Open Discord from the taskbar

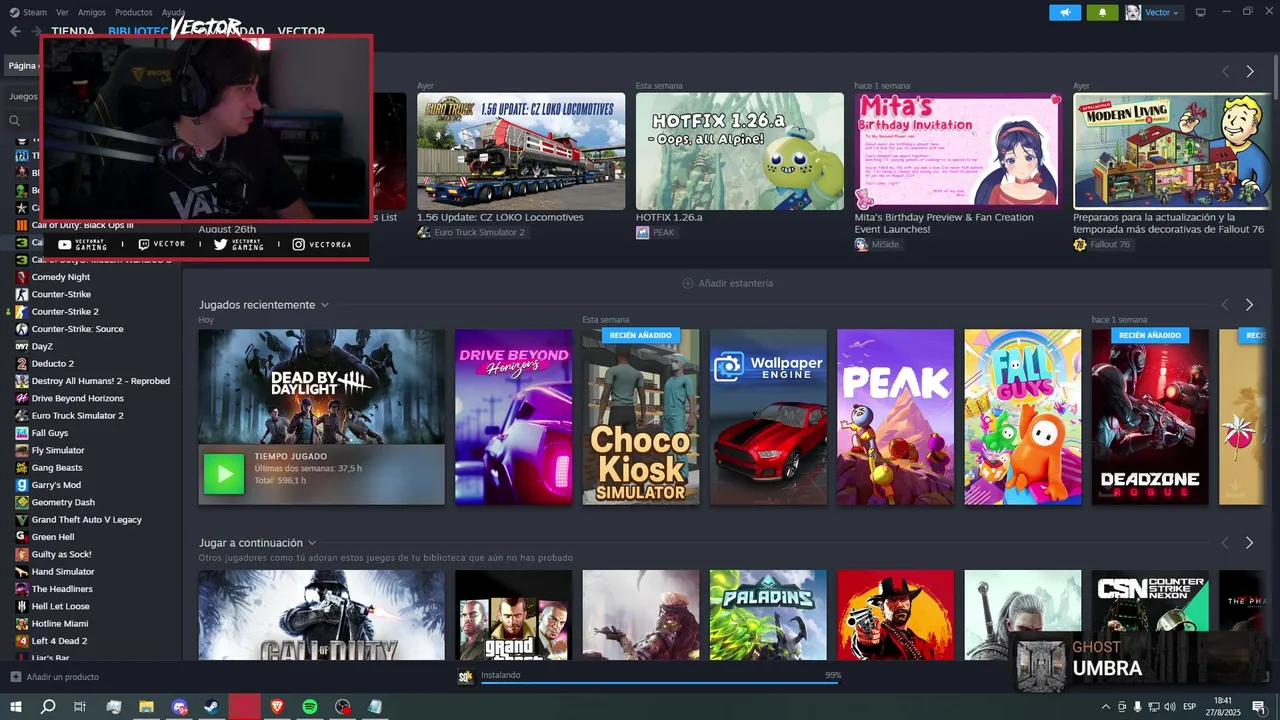pos(179,706)
